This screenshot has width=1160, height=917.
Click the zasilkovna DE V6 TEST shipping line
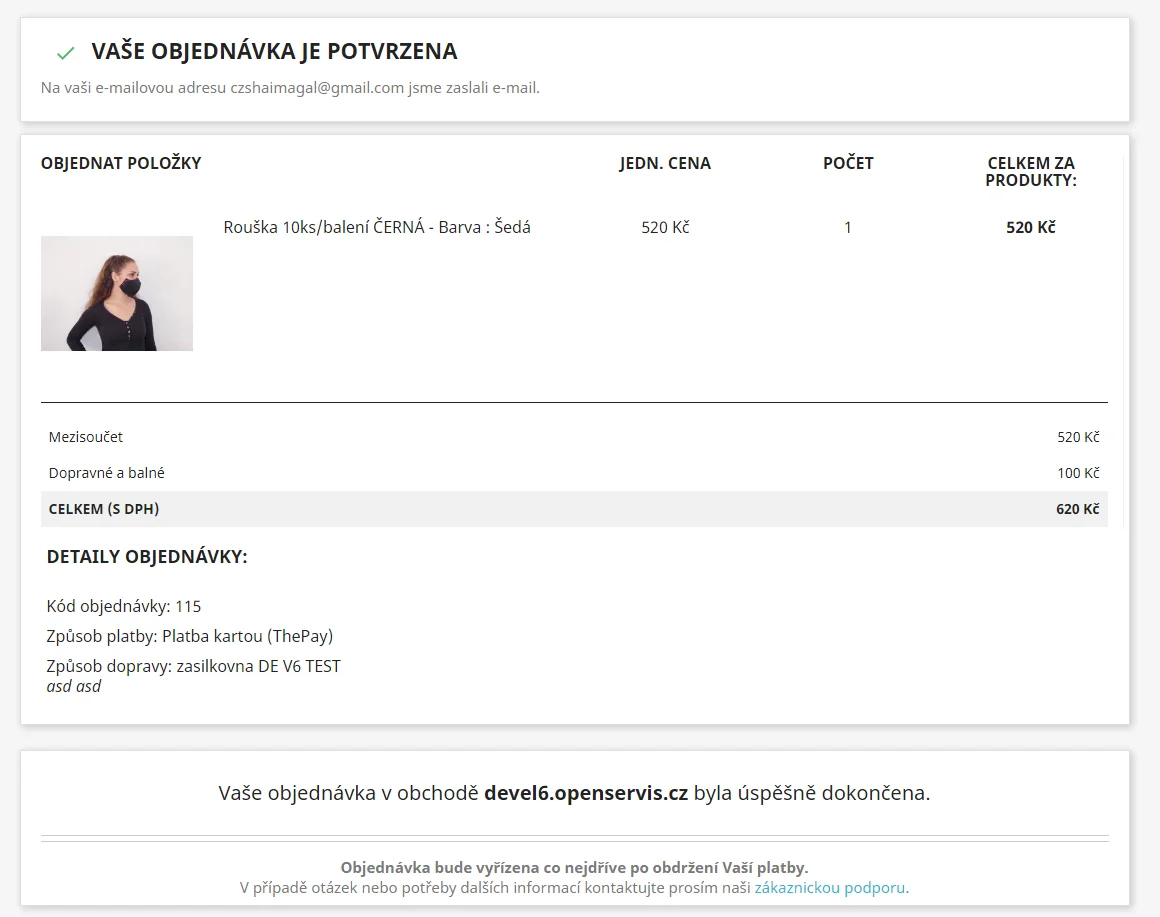tap(194, 666)
